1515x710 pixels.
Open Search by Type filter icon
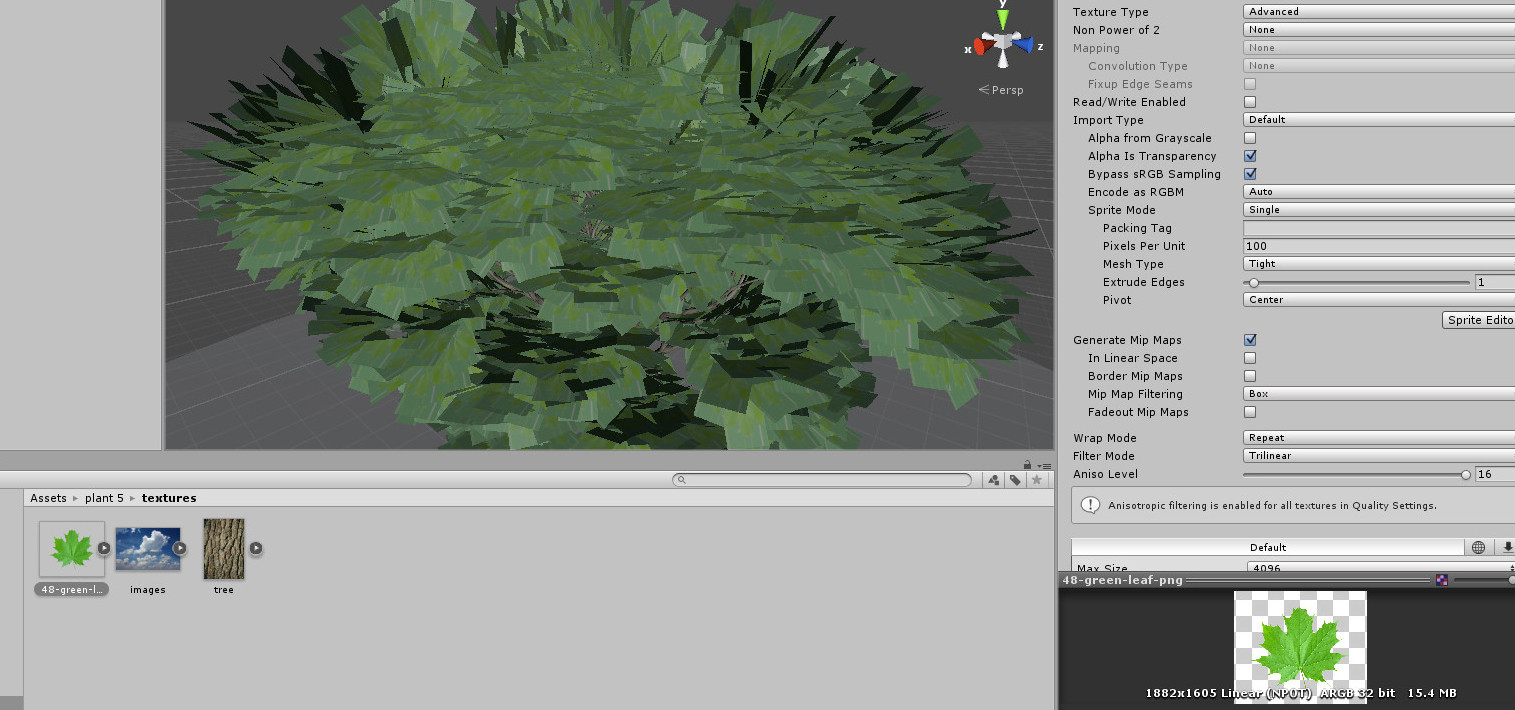coord(993,480)
